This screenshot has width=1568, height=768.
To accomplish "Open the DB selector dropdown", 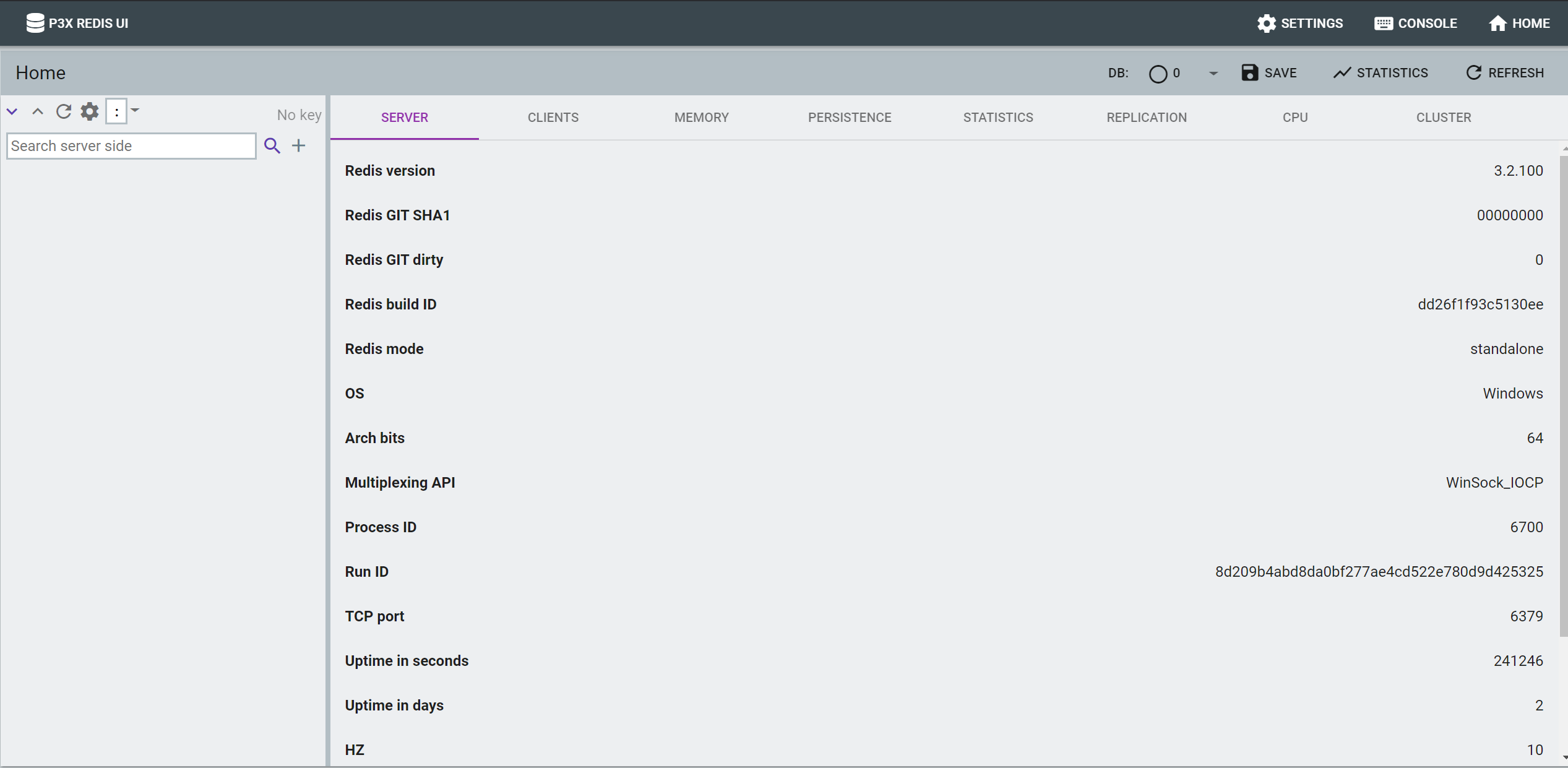I will tap(1213, 73).
